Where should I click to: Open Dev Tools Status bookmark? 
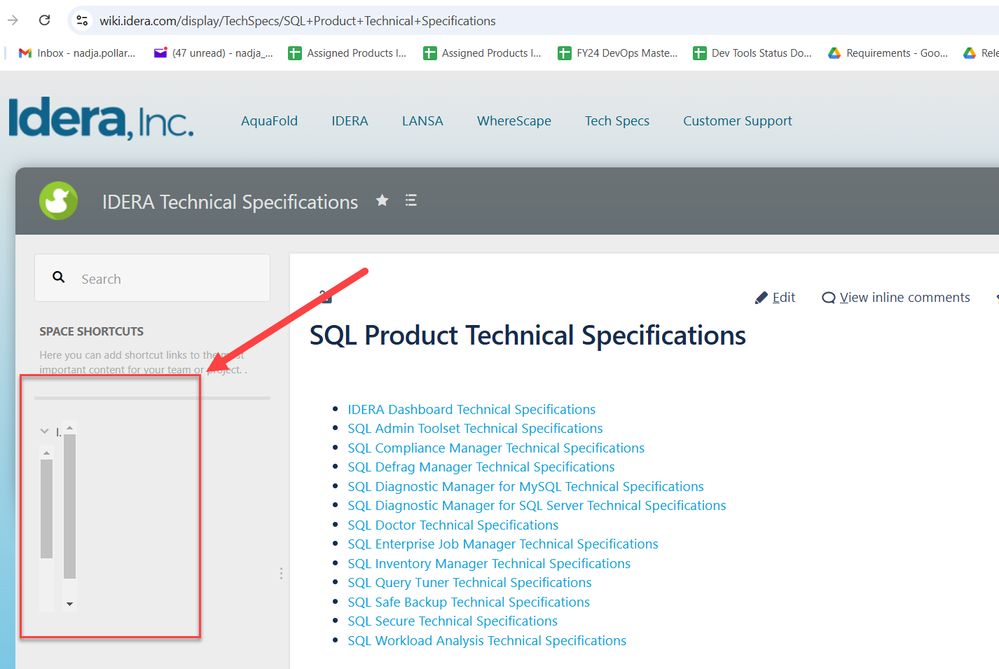752,54
